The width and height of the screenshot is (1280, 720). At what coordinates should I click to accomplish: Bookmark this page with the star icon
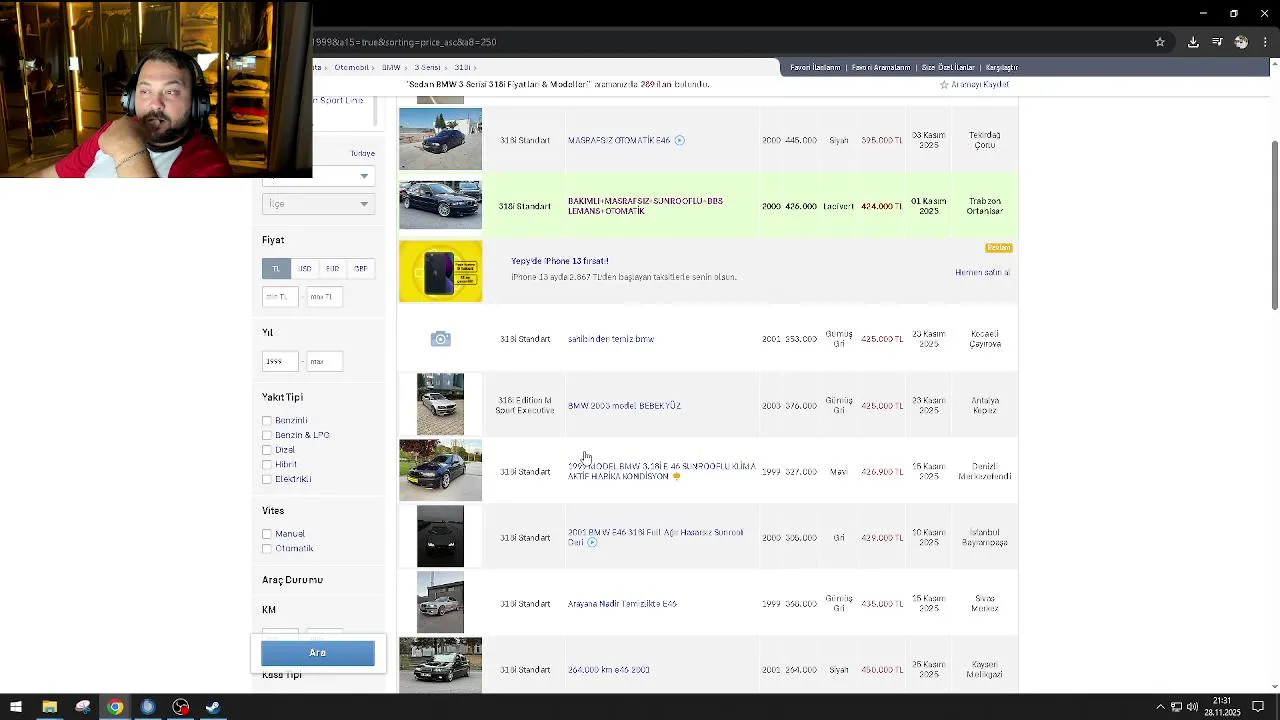pyautogui.click(x=1160, y=42)
